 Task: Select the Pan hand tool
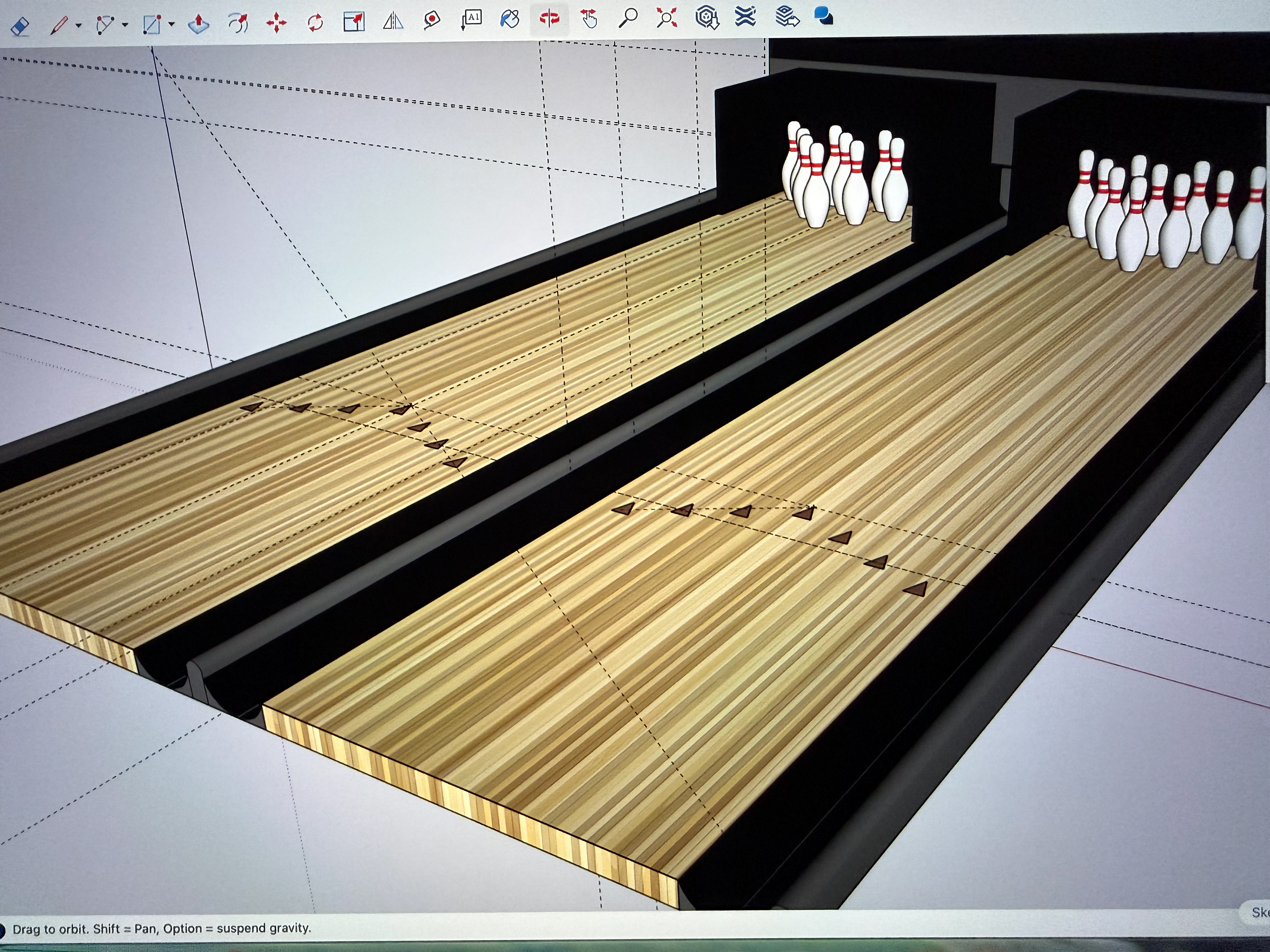[x=588, y=19]
